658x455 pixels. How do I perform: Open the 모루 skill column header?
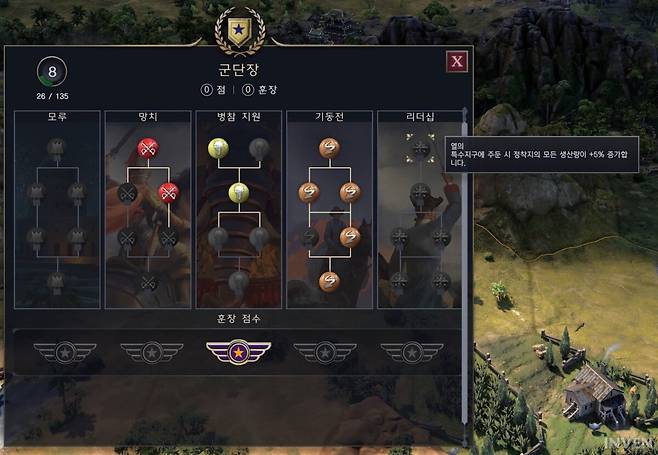57,117
